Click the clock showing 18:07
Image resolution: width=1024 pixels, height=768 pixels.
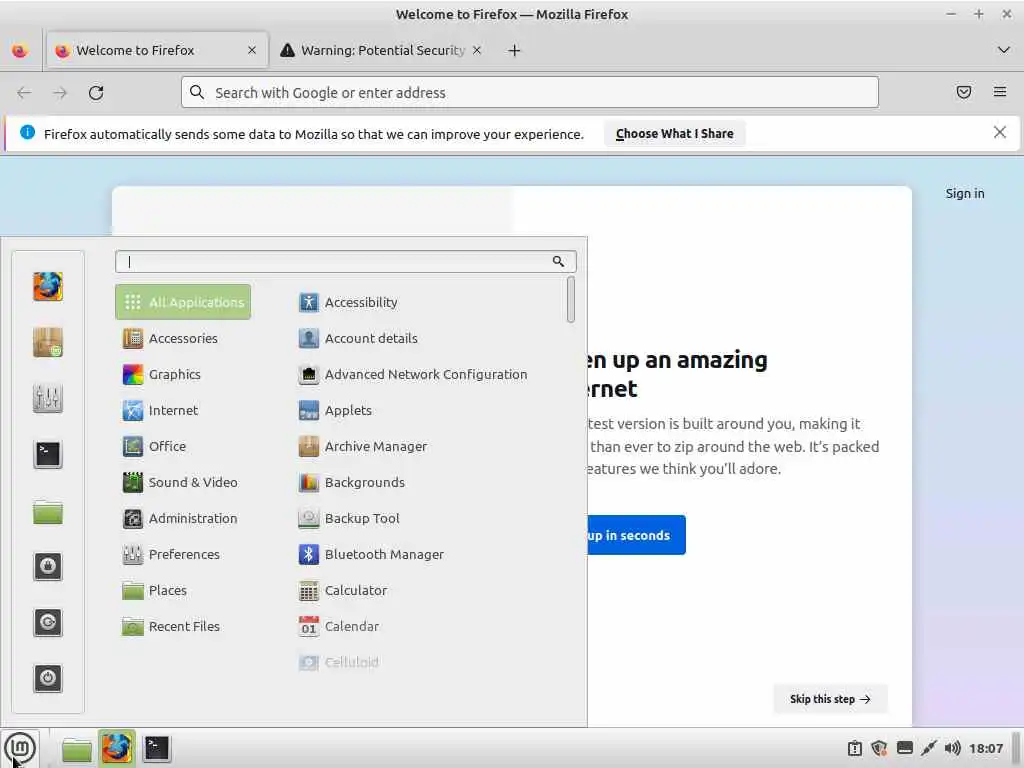tap(985, 748)
